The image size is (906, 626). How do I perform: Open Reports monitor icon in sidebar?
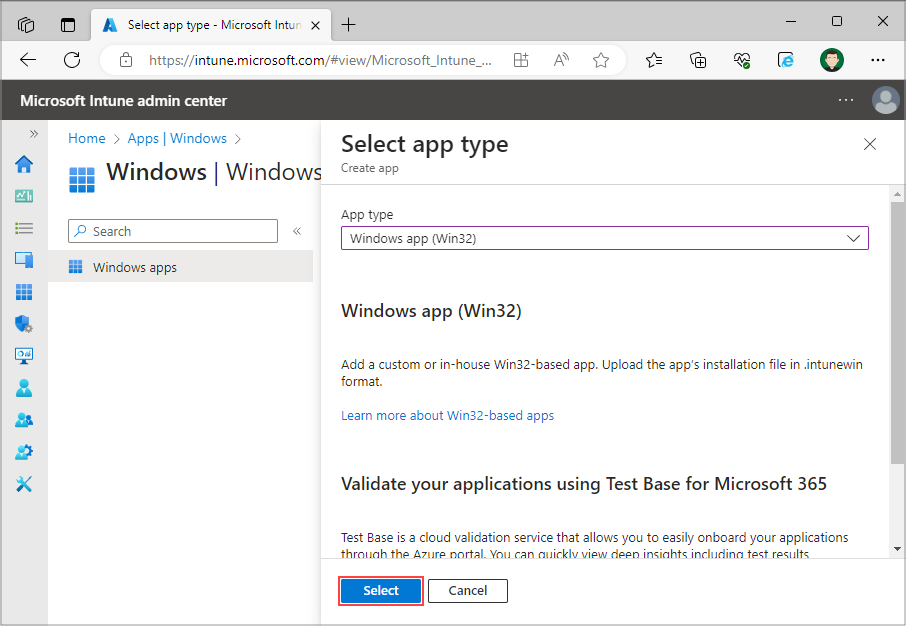tap(24, 355)
